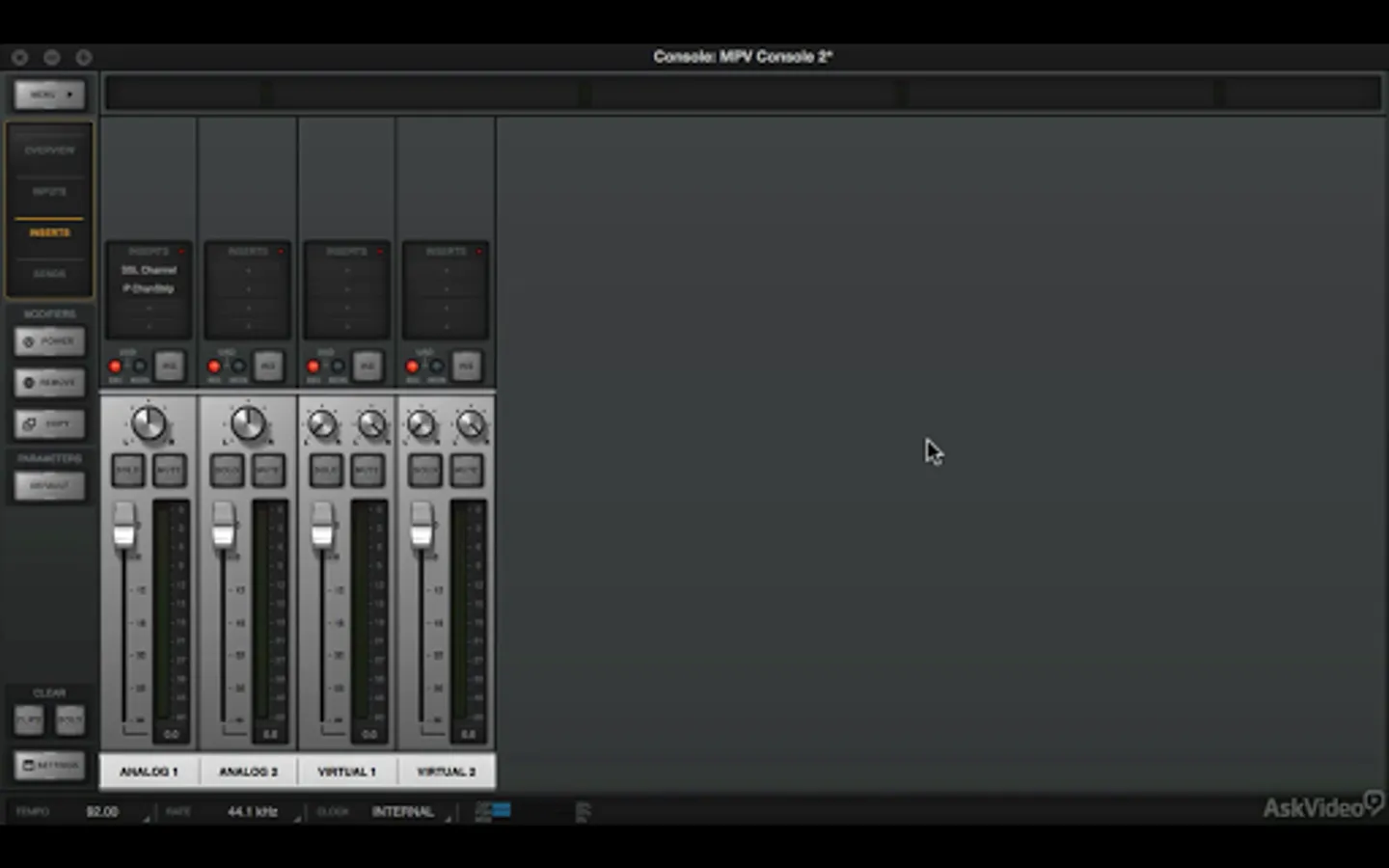Viewport: 1389px width, 868px height.
Task: Click first empty insert slot on Analog 2
Action: (248, 270)
